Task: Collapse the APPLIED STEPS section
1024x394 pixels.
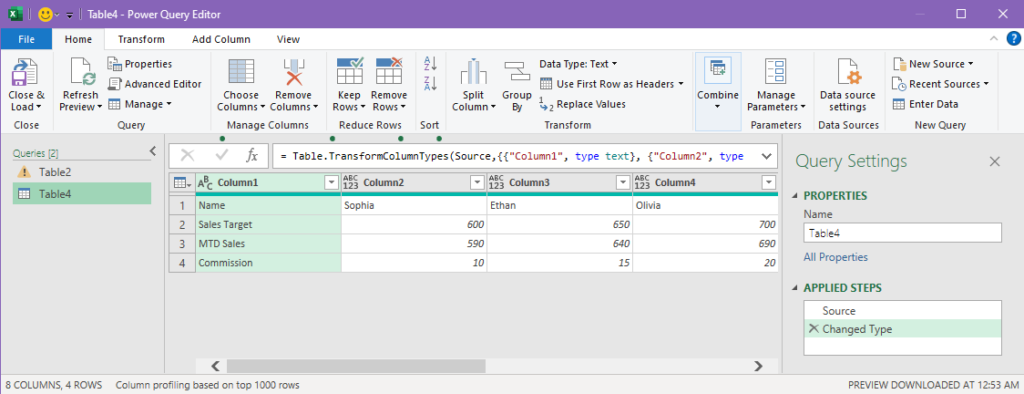Action: 795,287
